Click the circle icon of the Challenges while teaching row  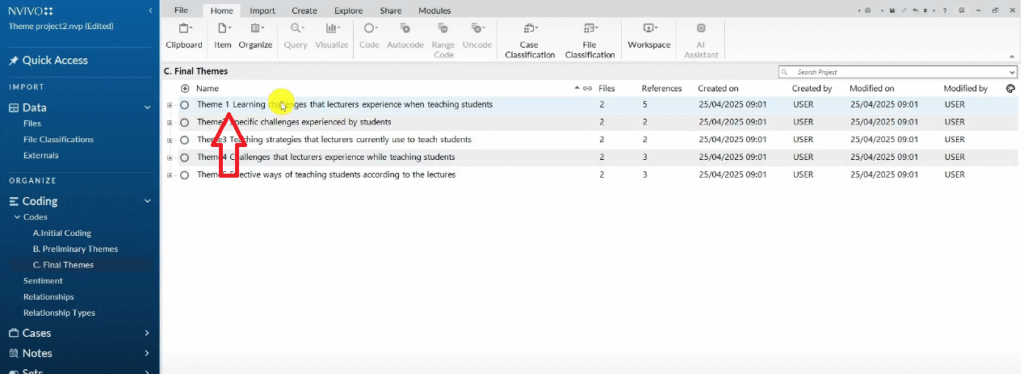click(185, 157)
